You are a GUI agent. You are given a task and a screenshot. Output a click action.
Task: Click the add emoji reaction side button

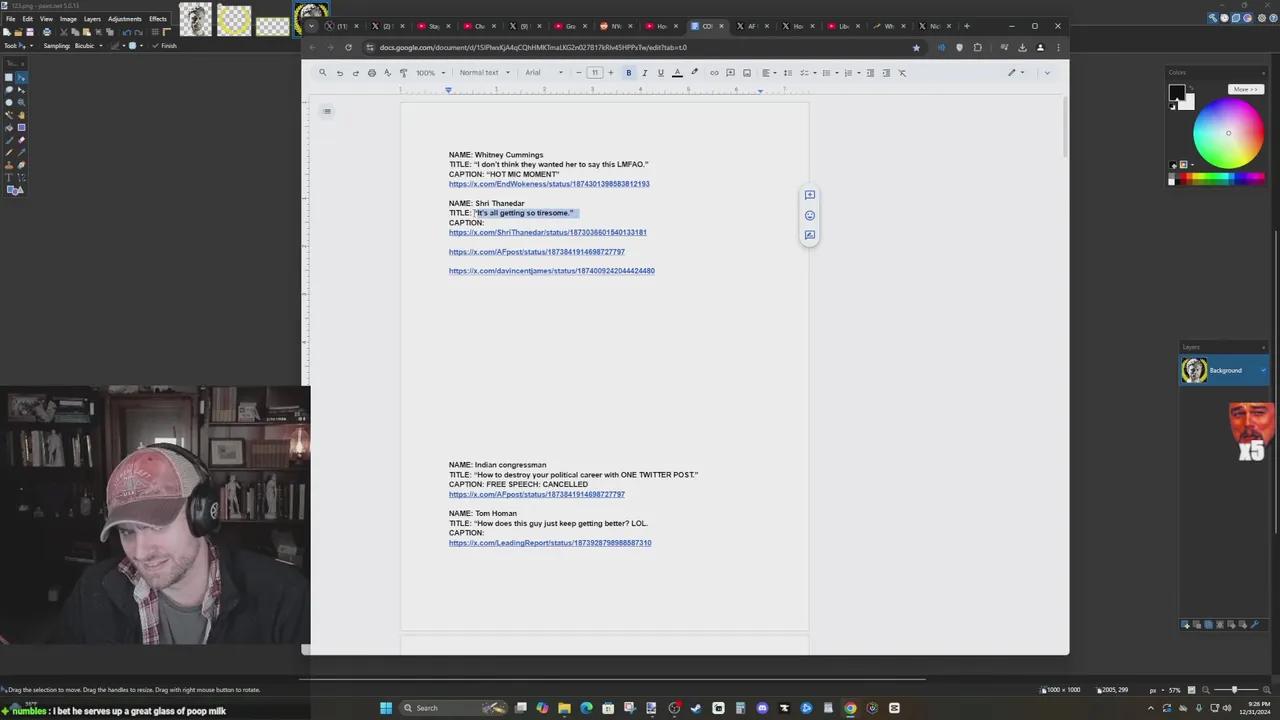[810, 215]
